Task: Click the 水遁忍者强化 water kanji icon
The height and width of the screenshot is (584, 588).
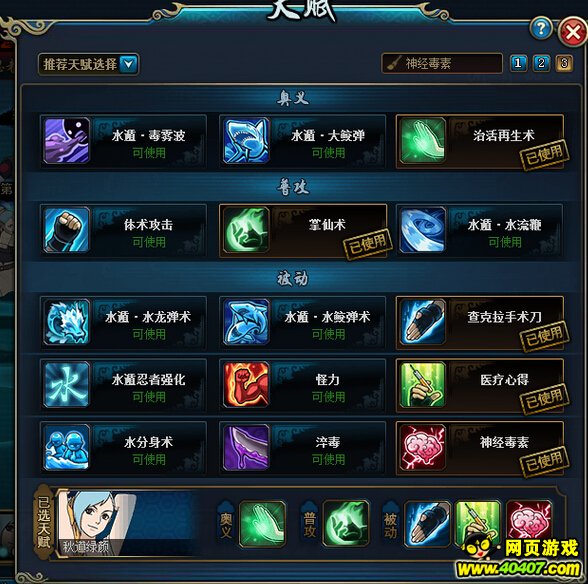Action: tap(67, 384)
